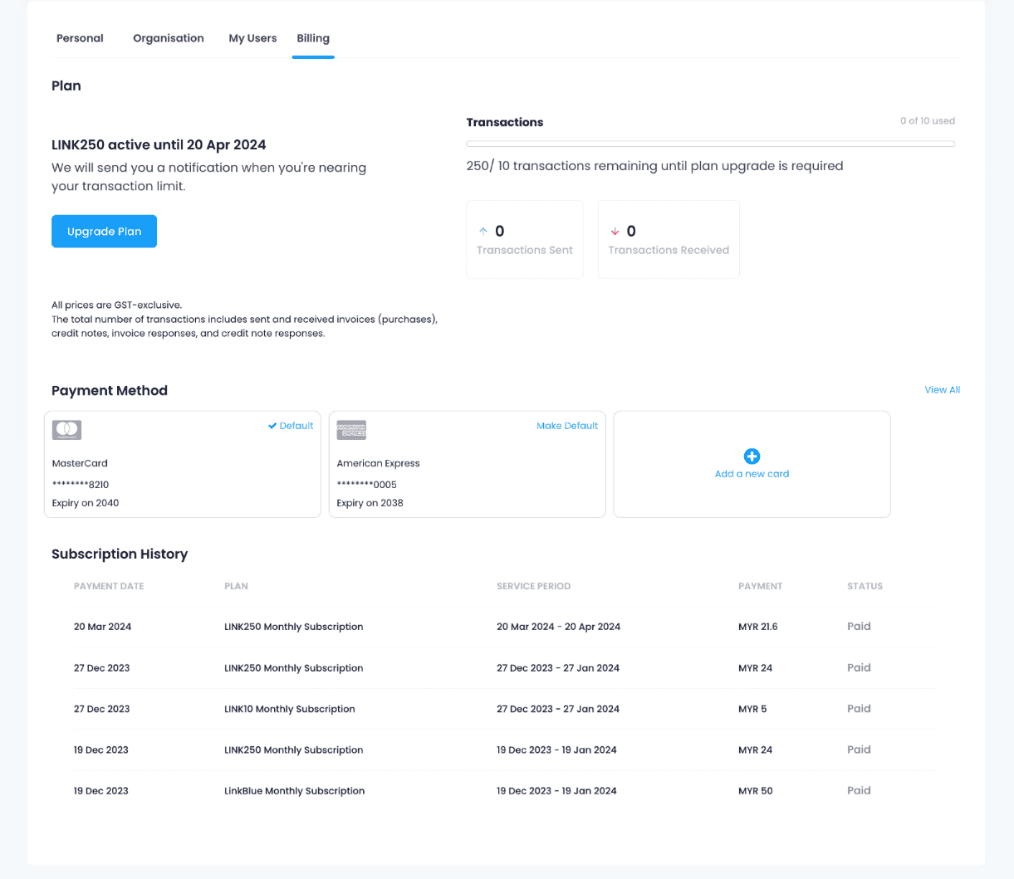1014x879 pixels.
Task: Click the Add a new card link
Action: point(752,474)
